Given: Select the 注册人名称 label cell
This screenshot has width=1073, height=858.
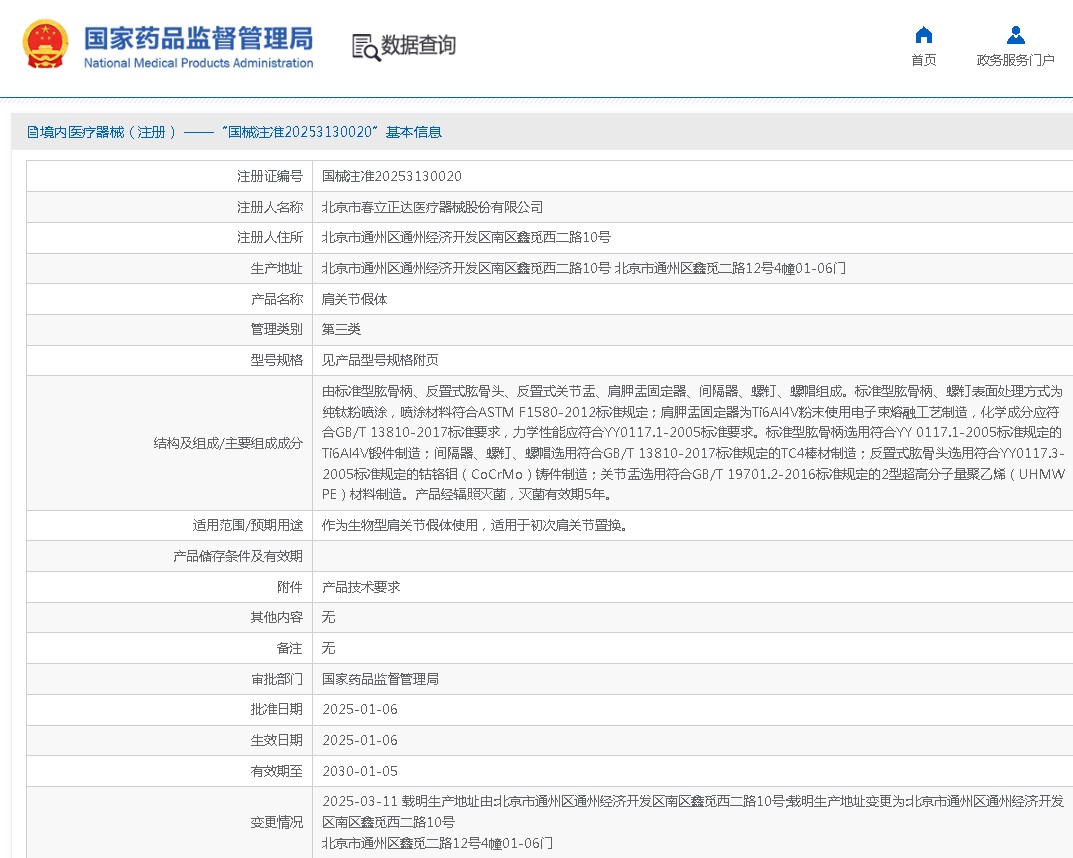Looking at the screenshot, I should coord(170,207).
